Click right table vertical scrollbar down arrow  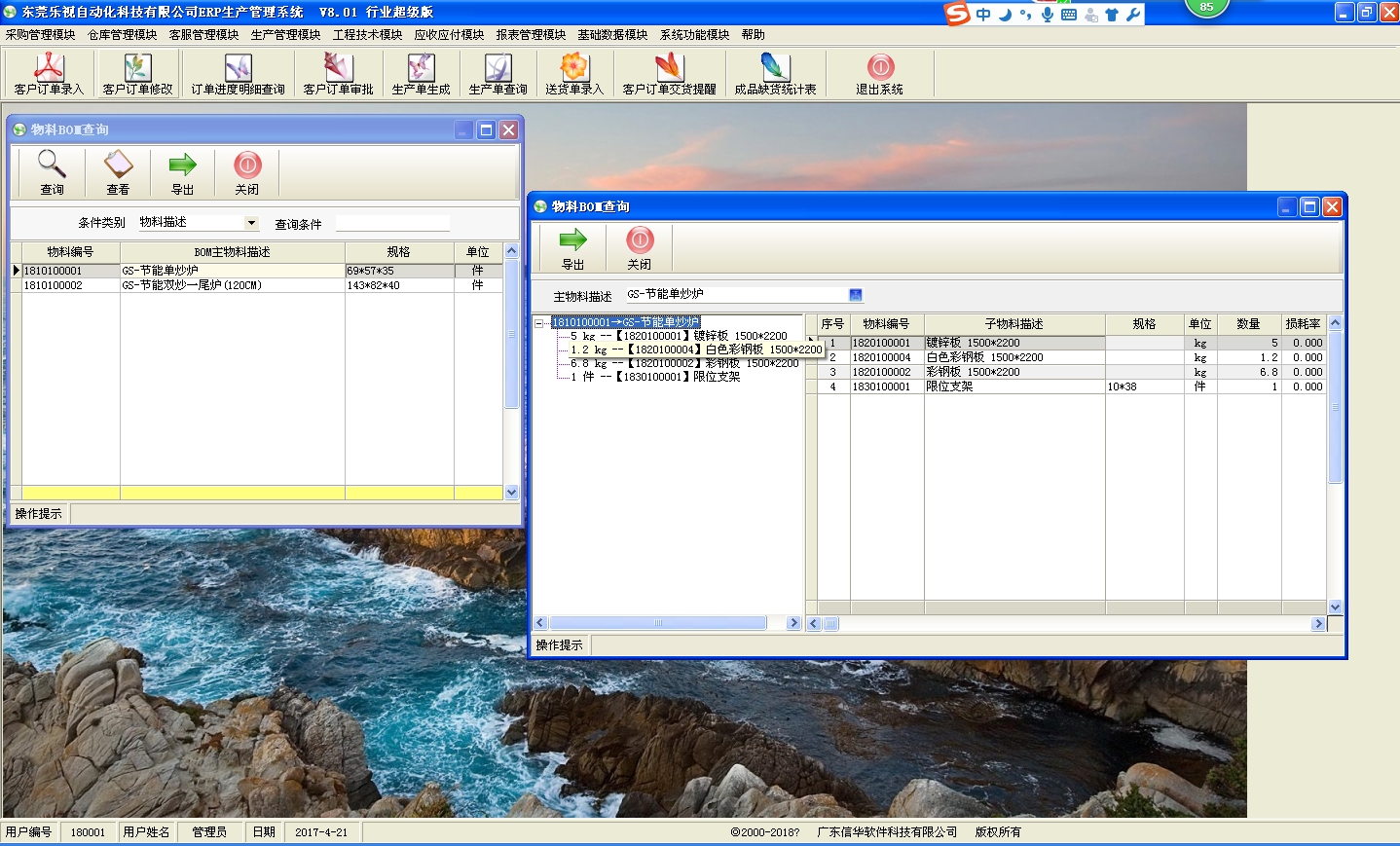point(1335,607)
